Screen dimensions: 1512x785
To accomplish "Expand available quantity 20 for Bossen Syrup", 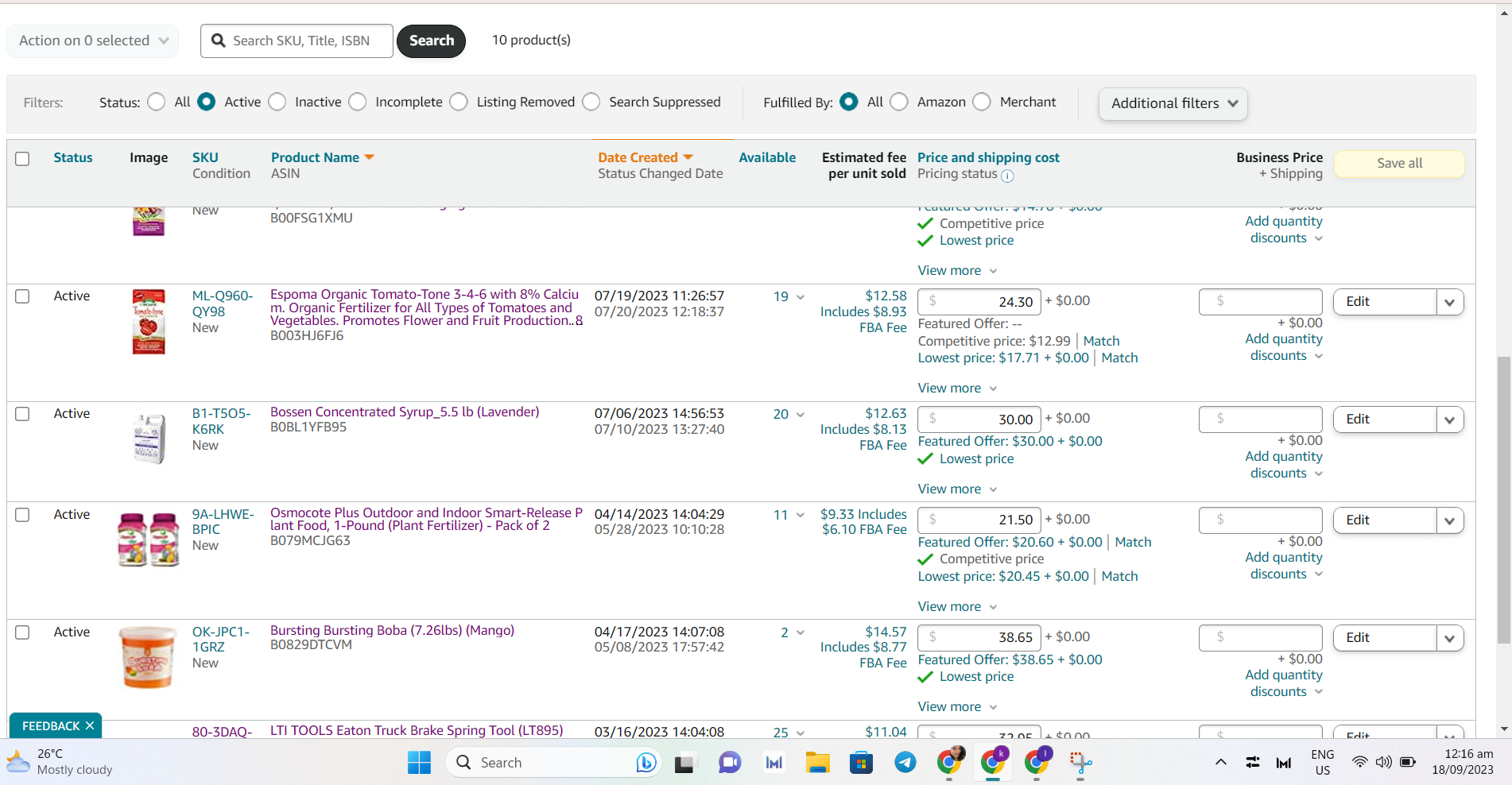I will pos(801,415).
